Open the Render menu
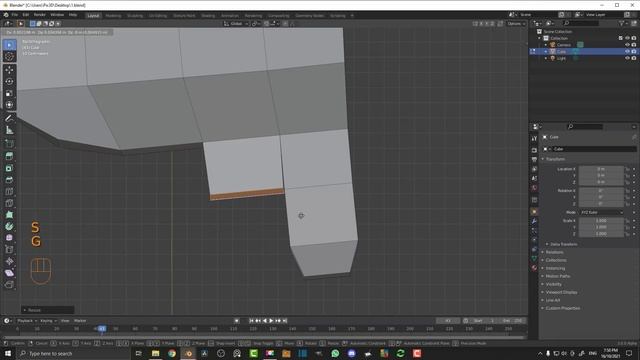Screen dimensions: 640x360 [40, 15]
